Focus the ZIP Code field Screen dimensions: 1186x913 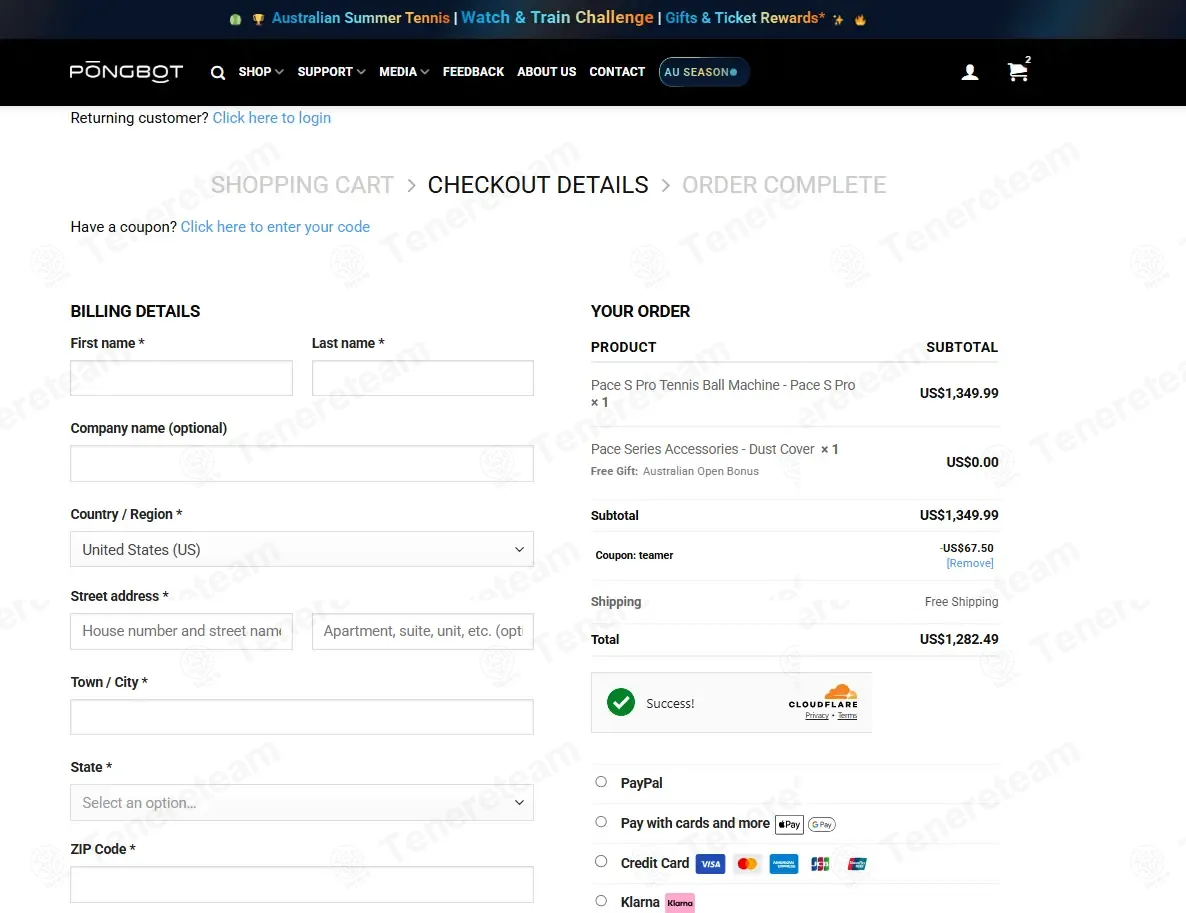pyautogui.click(x=302, y=884)
